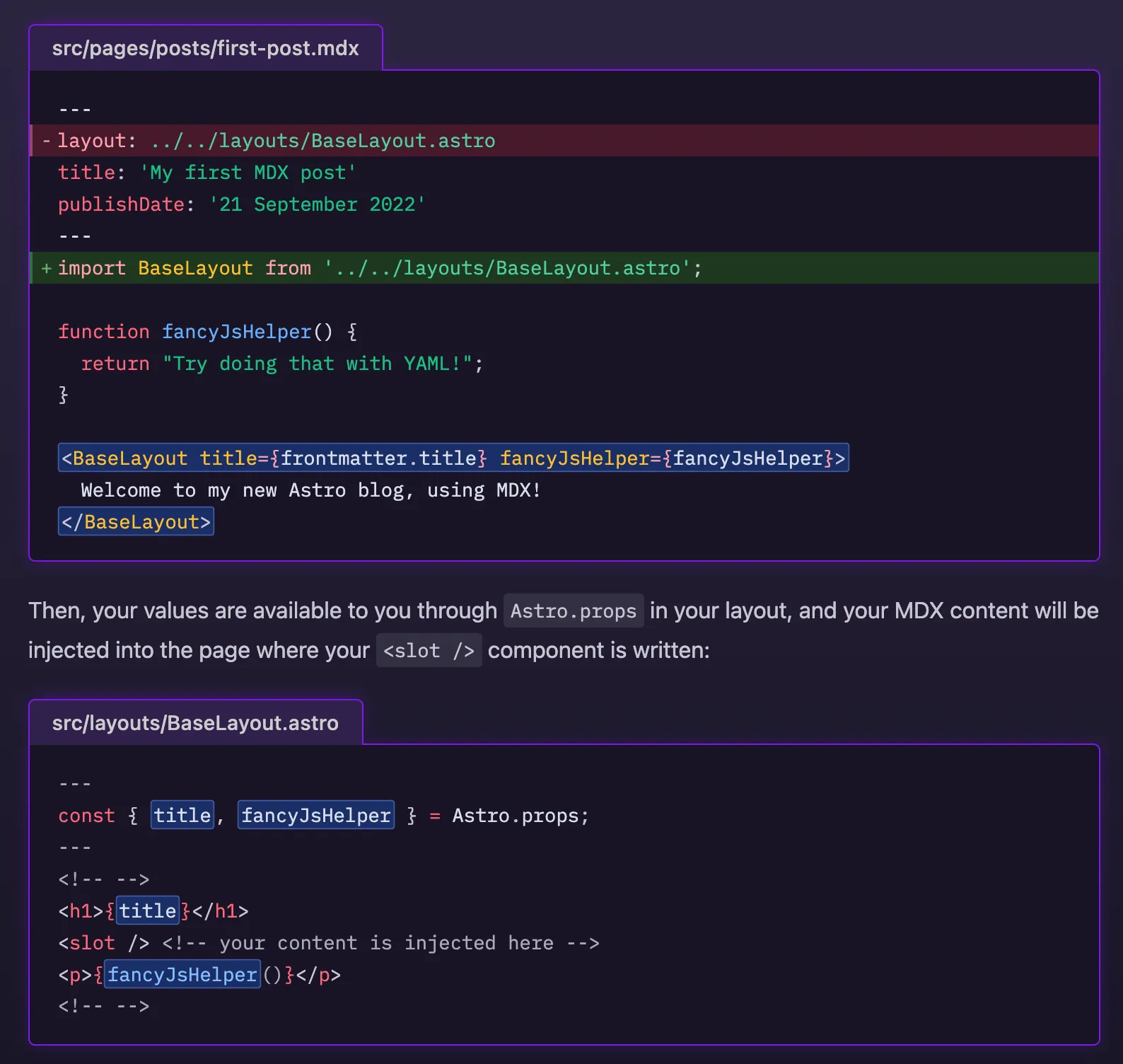Click the '../../layouts/BaseLayout.astro' import path string
The image size is (1123, 1064).
tap(506, 268)
